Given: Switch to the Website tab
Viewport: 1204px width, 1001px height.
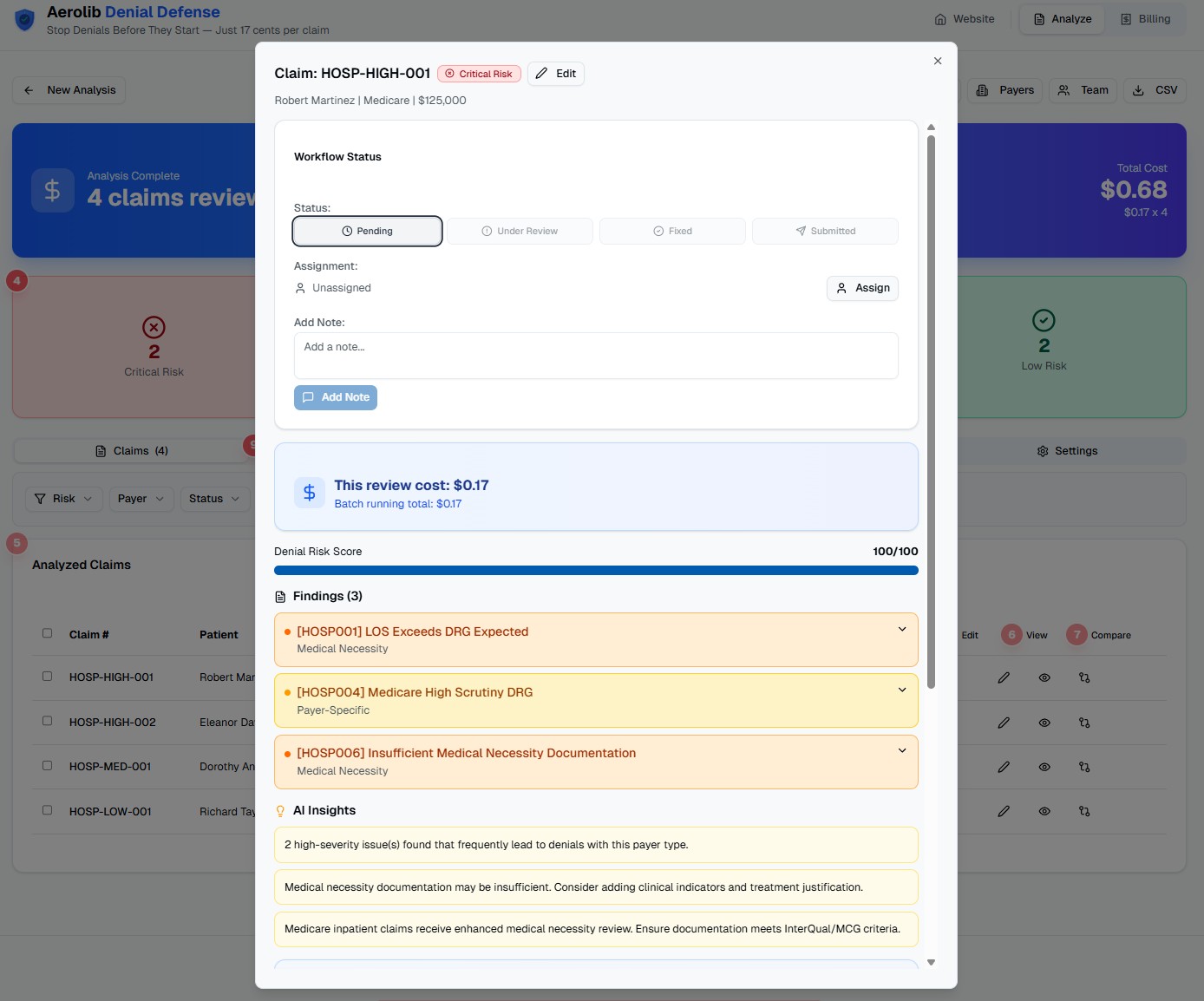Looking at the screenshot, I should pyautogui.click(x=964, y=18).
